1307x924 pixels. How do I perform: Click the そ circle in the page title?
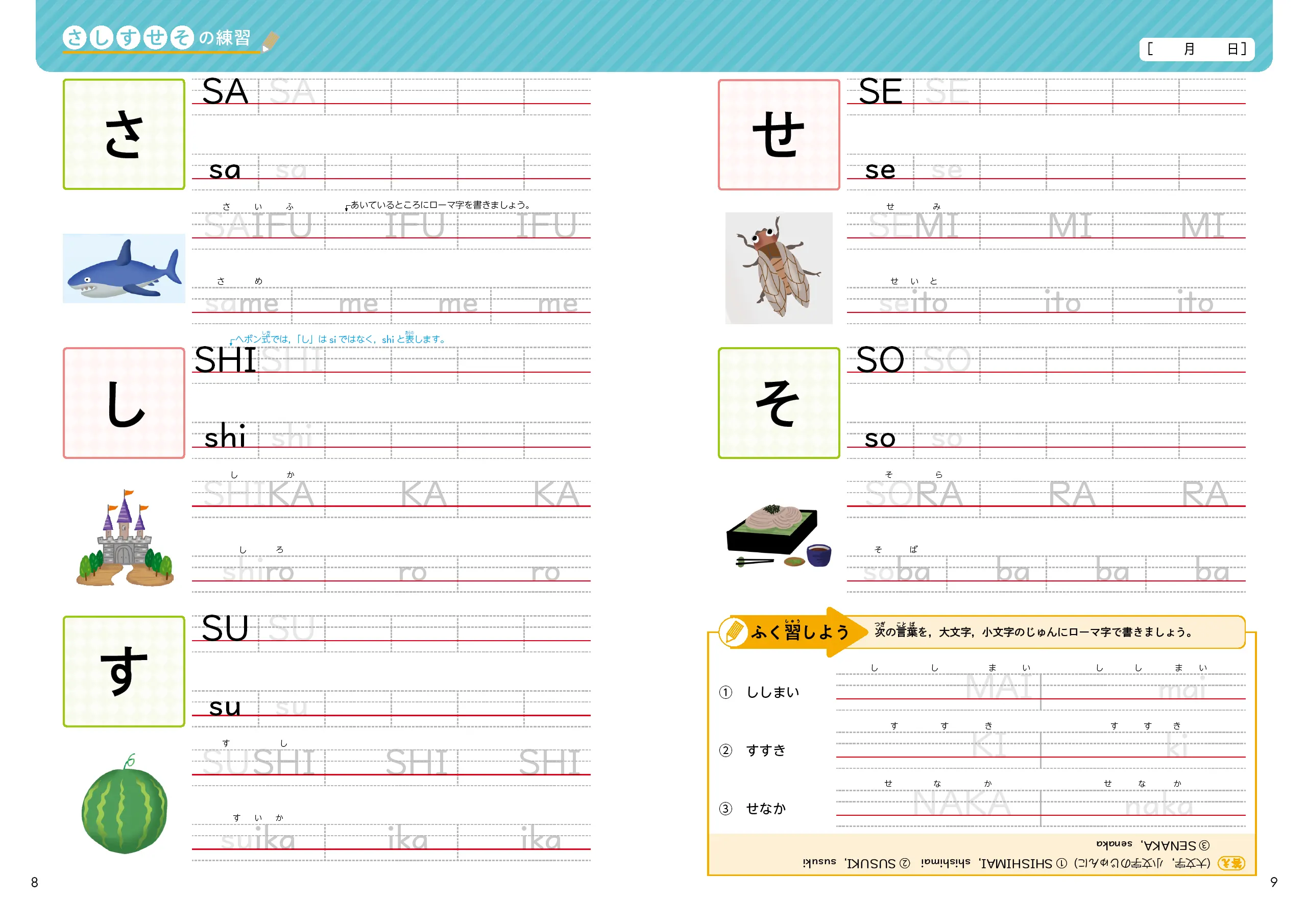[182, 38]
